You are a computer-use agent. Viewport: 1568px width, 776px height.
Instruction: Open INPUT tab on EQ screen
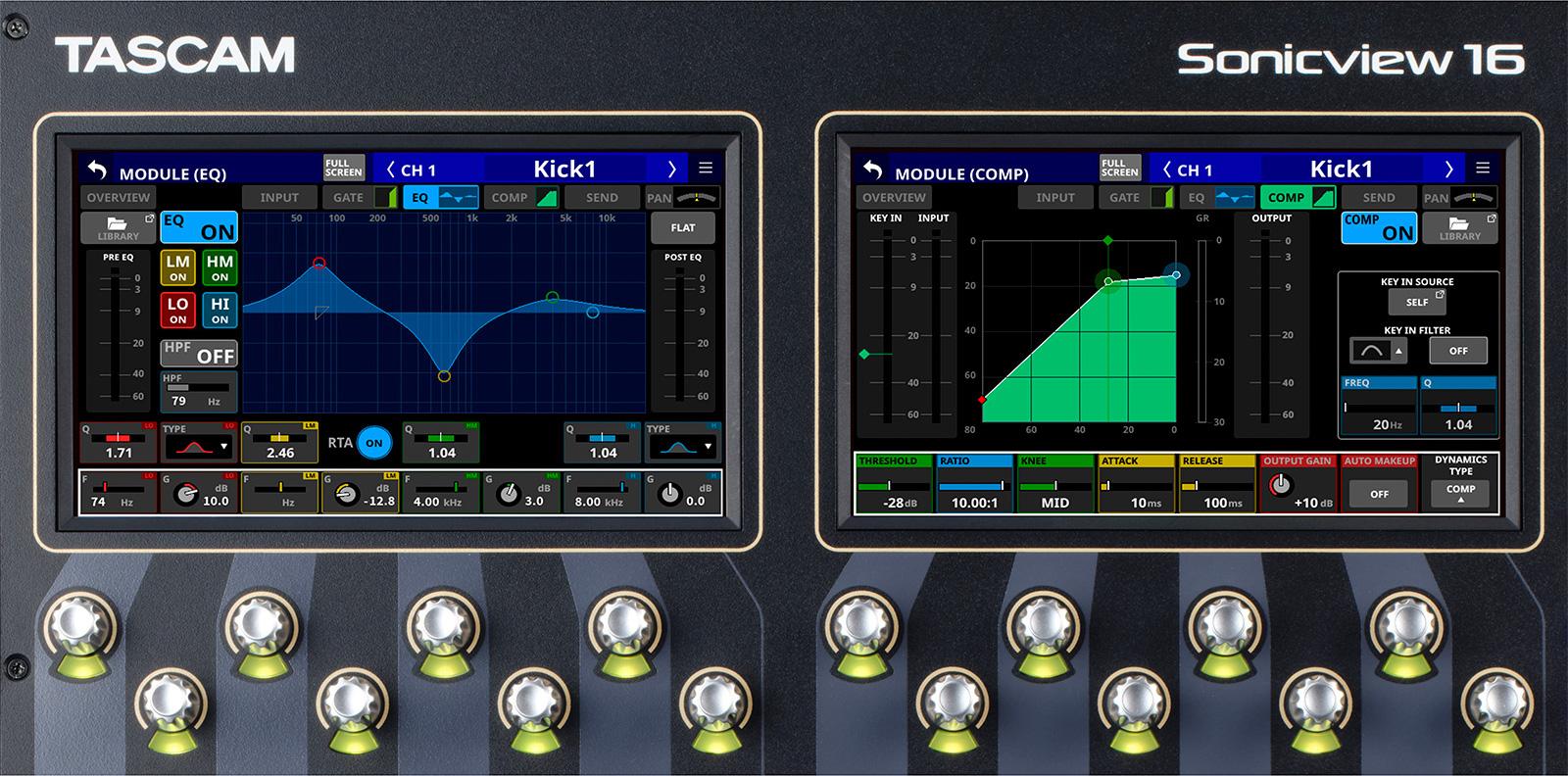coord(279,197)
